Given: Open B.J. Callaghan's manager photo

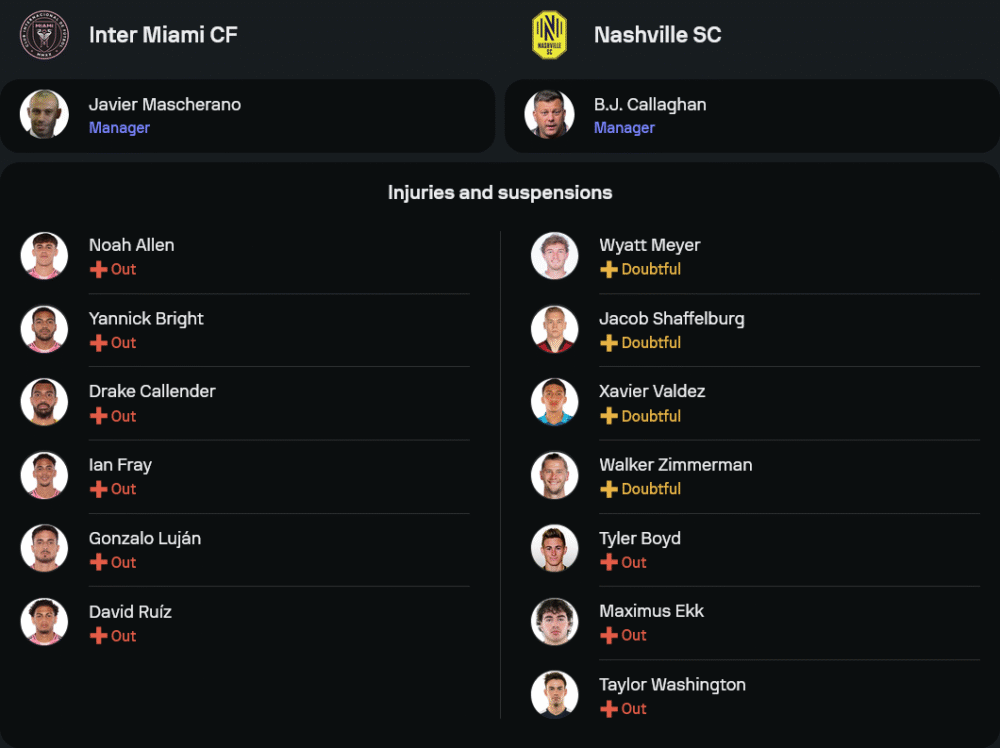Looking at the screenshot, I should tap(549, 115).
